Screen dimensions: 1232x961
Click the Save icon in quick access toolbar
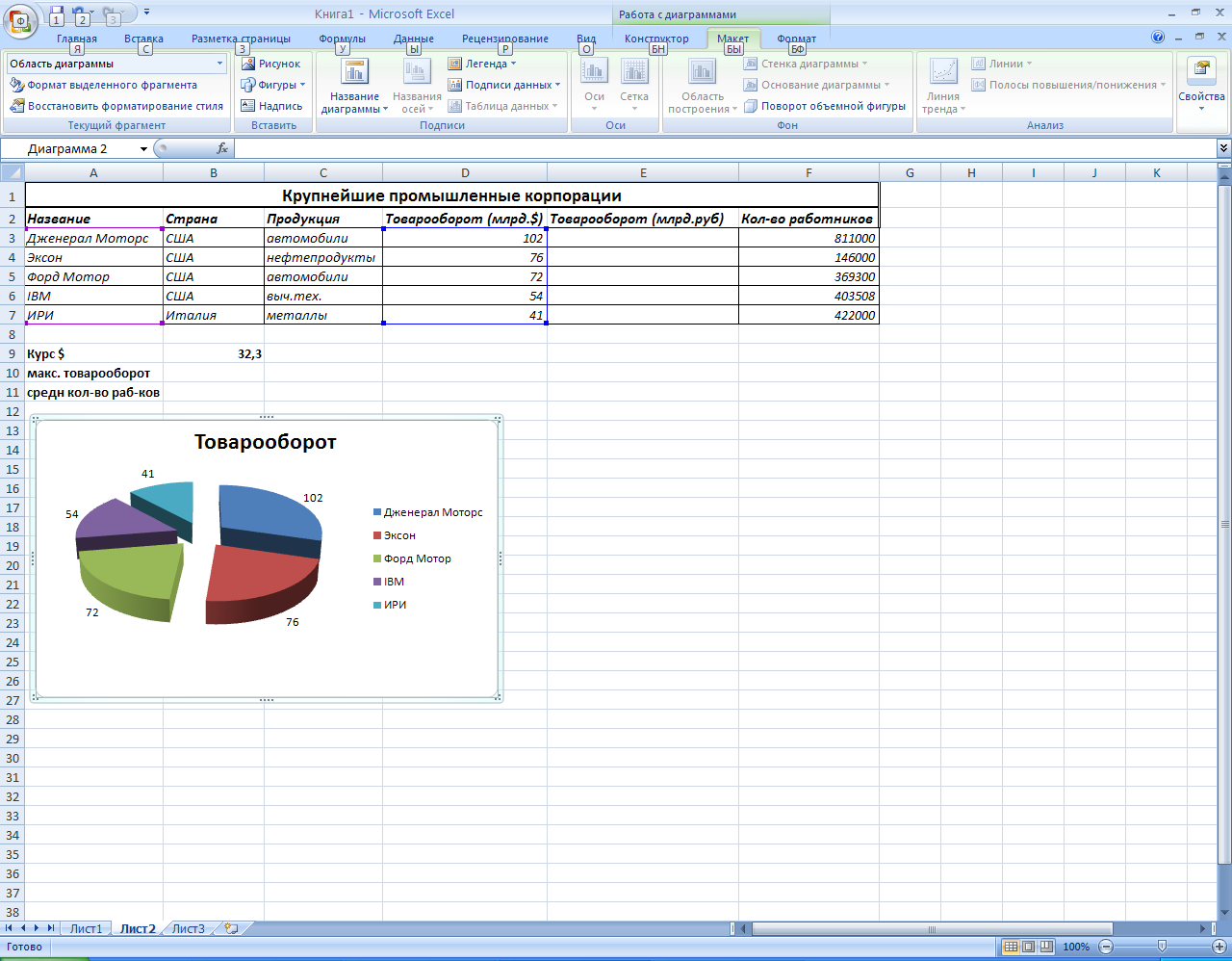[56, 13]
